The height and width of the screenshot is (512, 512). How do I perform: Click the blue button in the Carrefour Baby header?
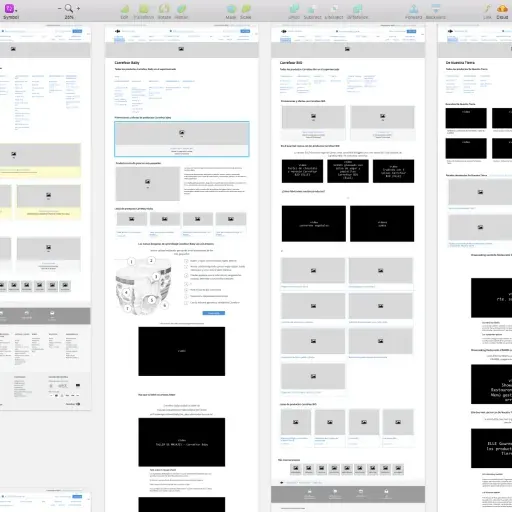coord(245,31)
